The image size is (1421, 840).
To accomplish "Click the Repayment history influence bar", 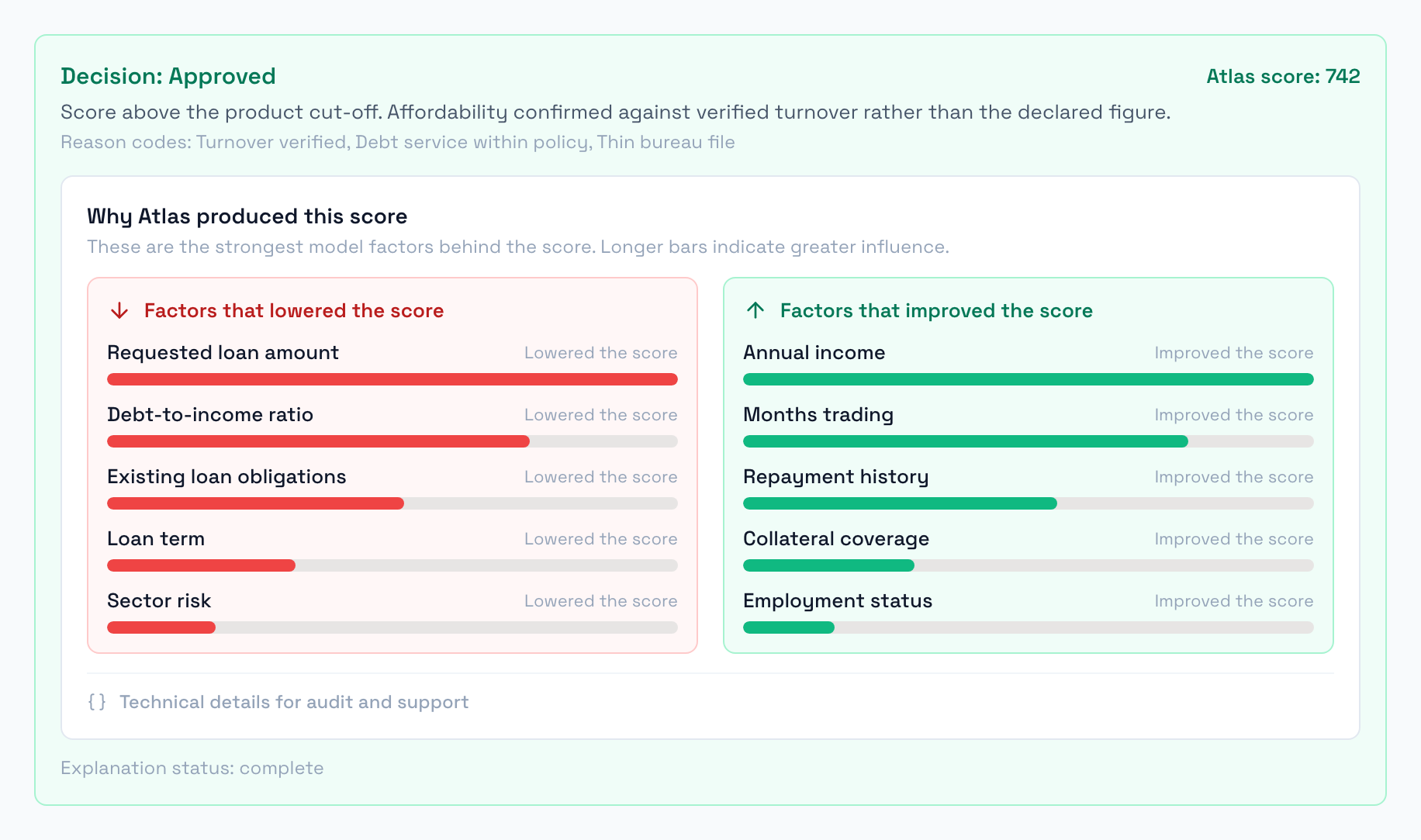I will (x=1029, y=503).
